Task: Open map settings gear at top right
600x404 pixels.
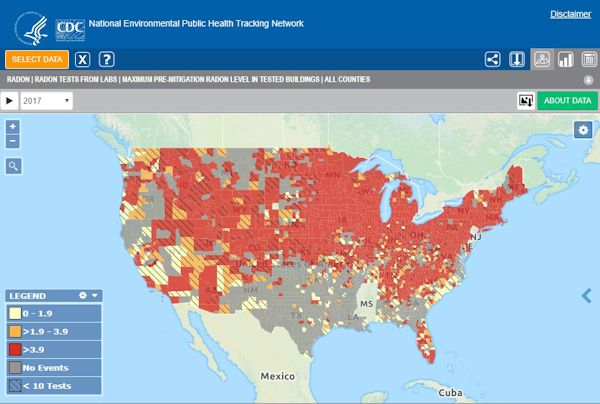Action: [x=583, y=129]
